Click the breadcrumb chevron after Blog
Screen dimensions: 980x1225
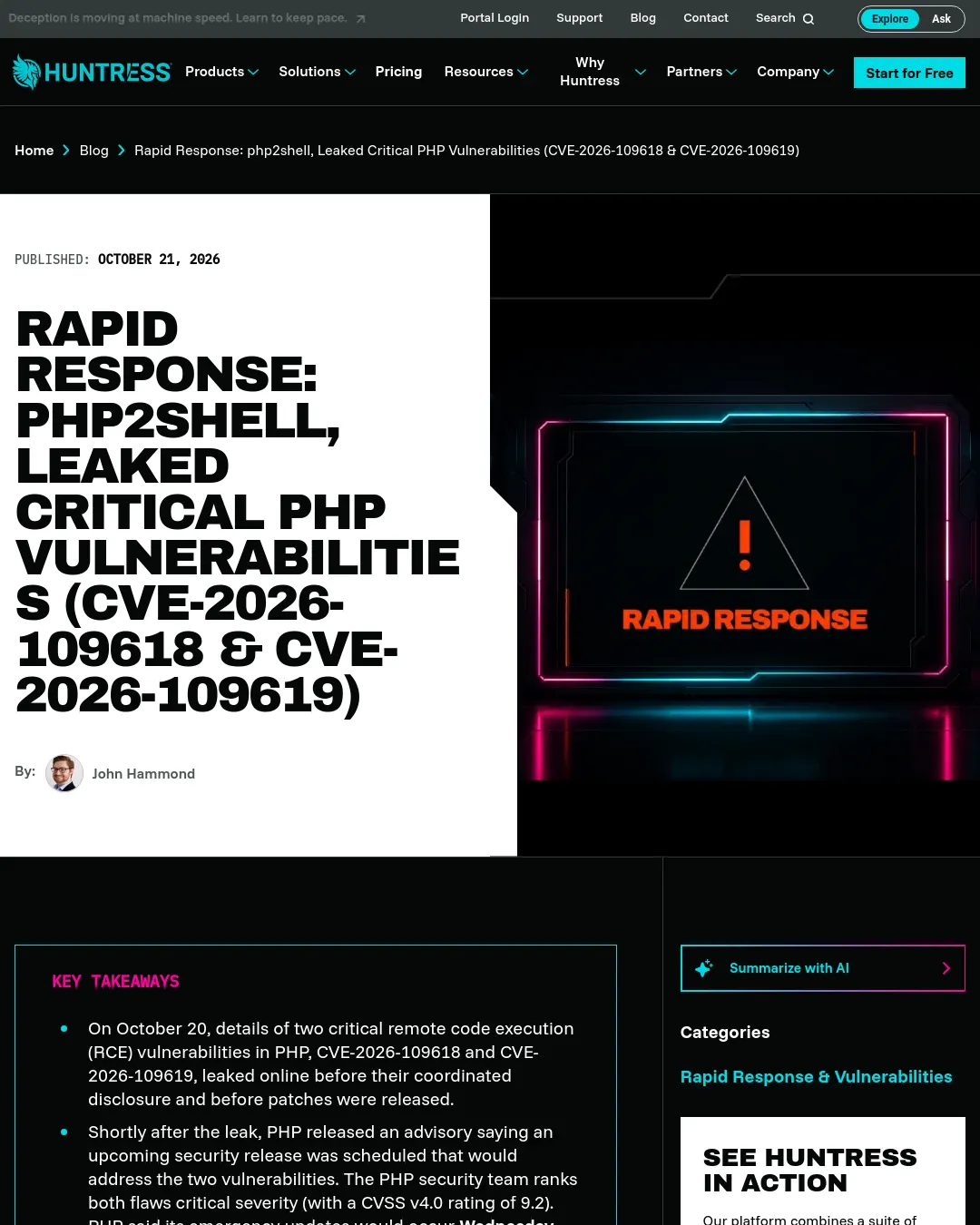[122, 151]
